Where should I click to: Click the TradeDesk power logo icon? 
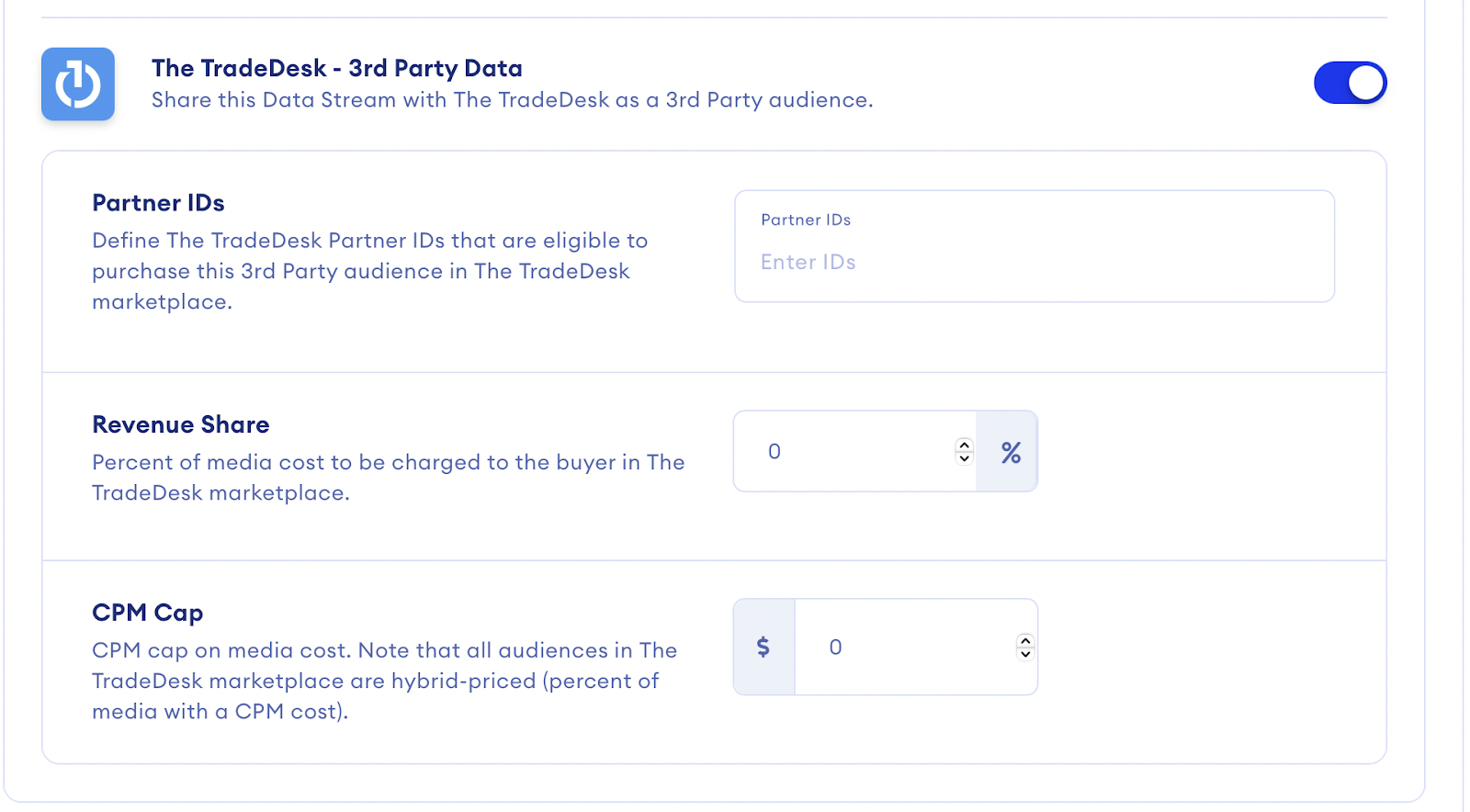(78, 85)
